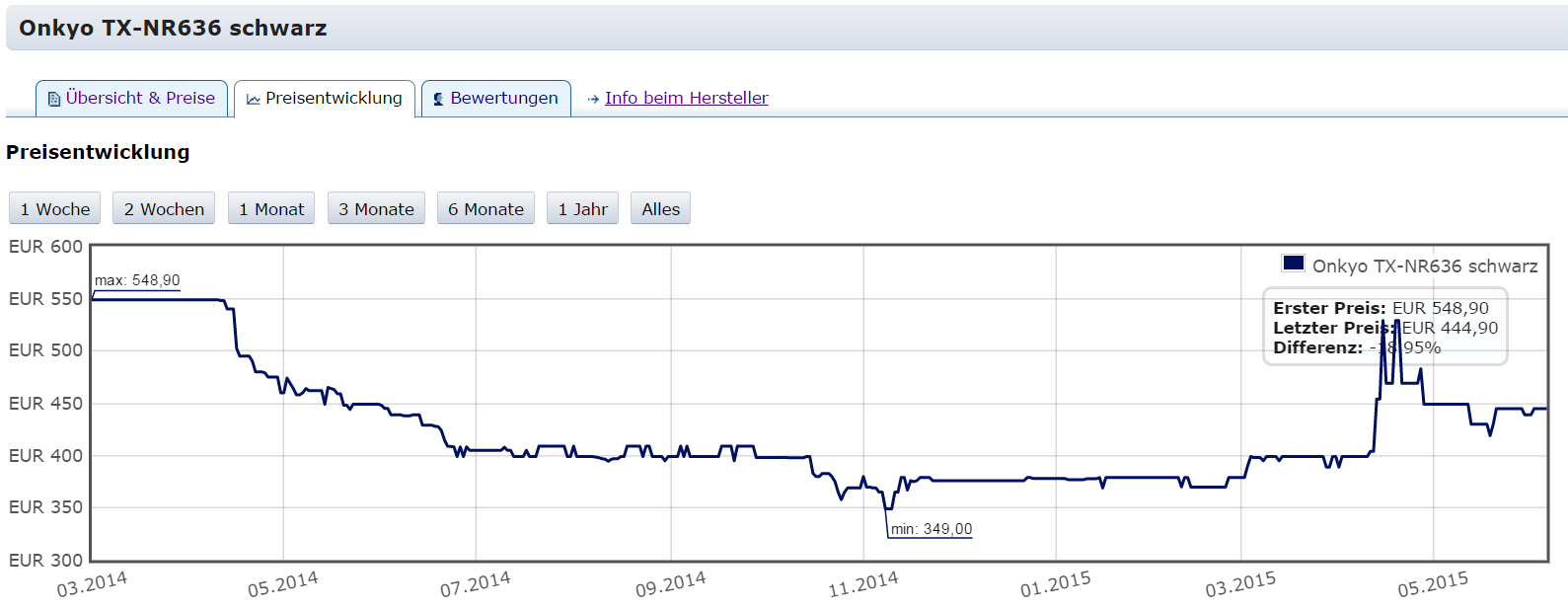Screen dimensions: 1568x611
Task: Click the document icon in the Übersicht tab
Action: pos(54,99)
